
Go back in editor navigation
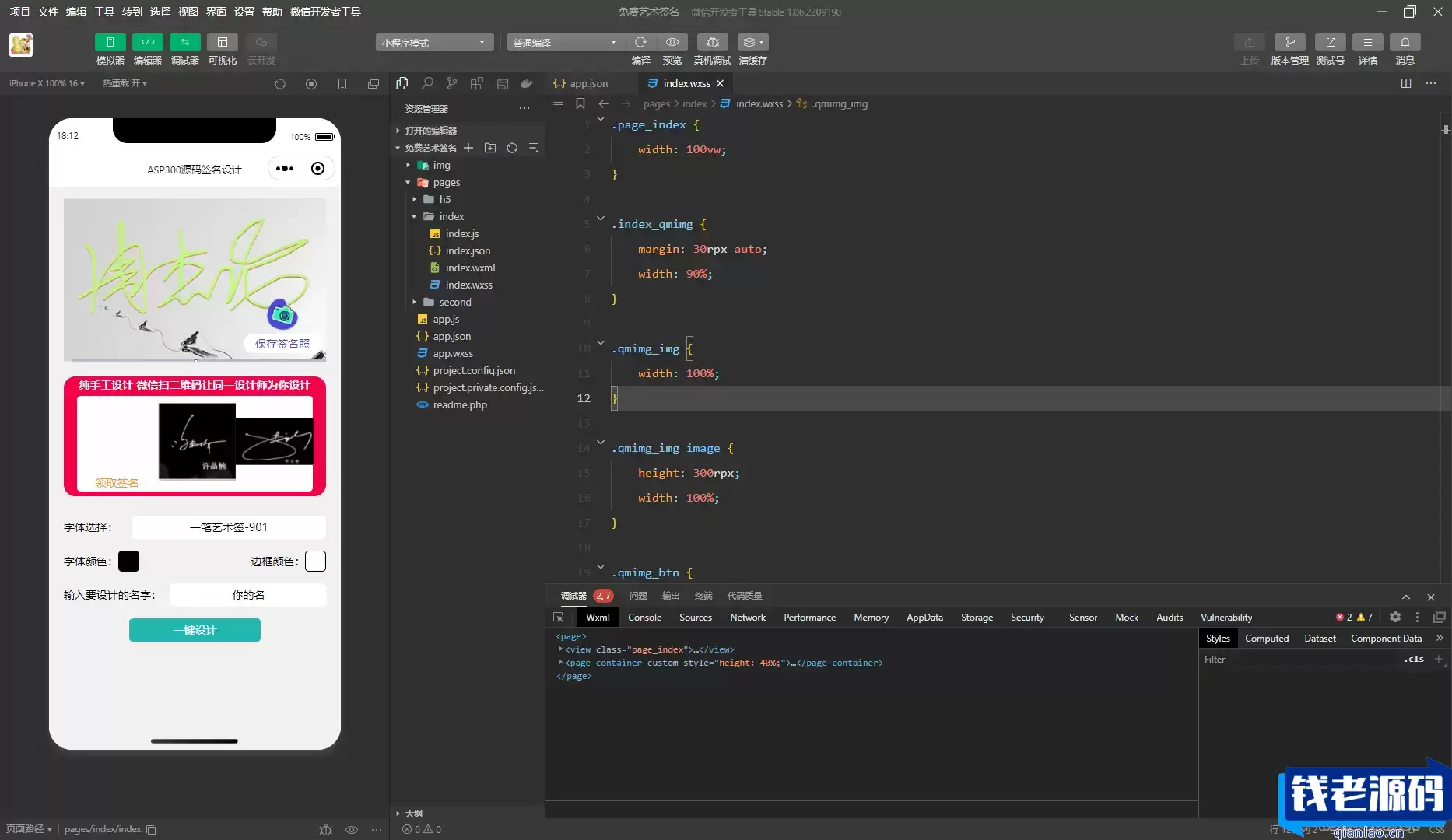point(604,103)
